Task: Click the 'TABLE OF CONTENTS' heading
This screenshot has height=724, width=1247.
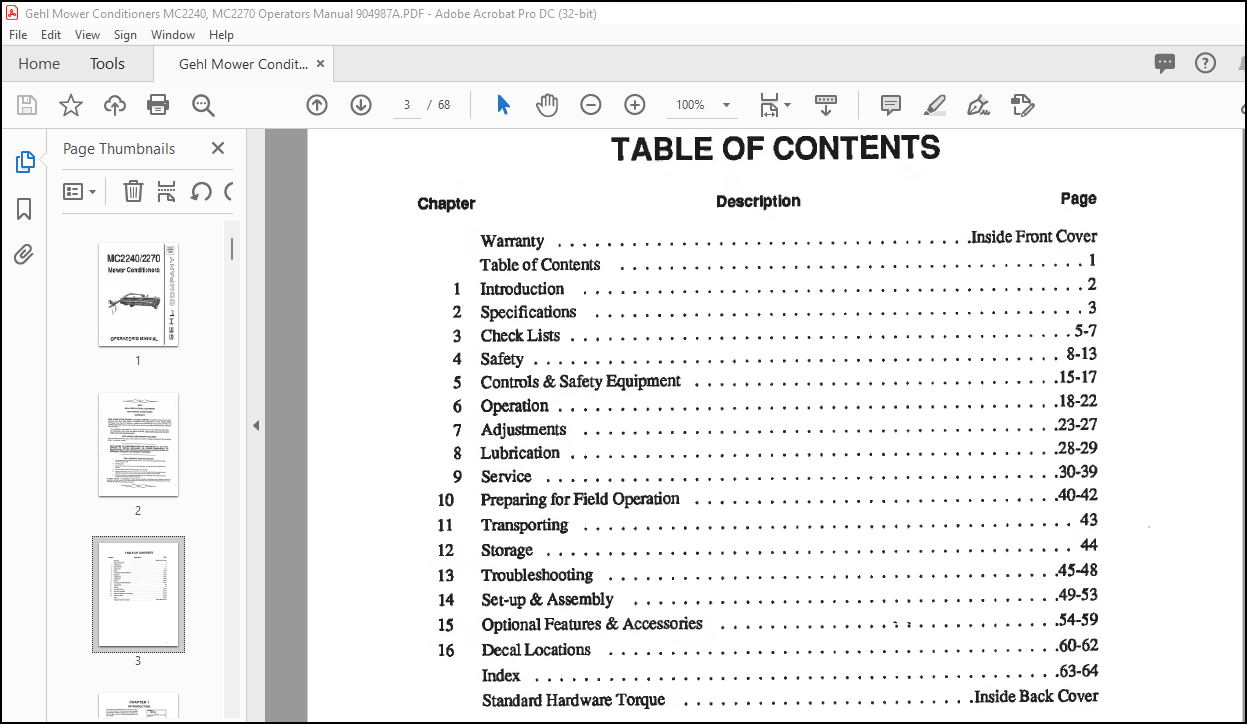Action: pyautogui.click(x=776, y=149)
